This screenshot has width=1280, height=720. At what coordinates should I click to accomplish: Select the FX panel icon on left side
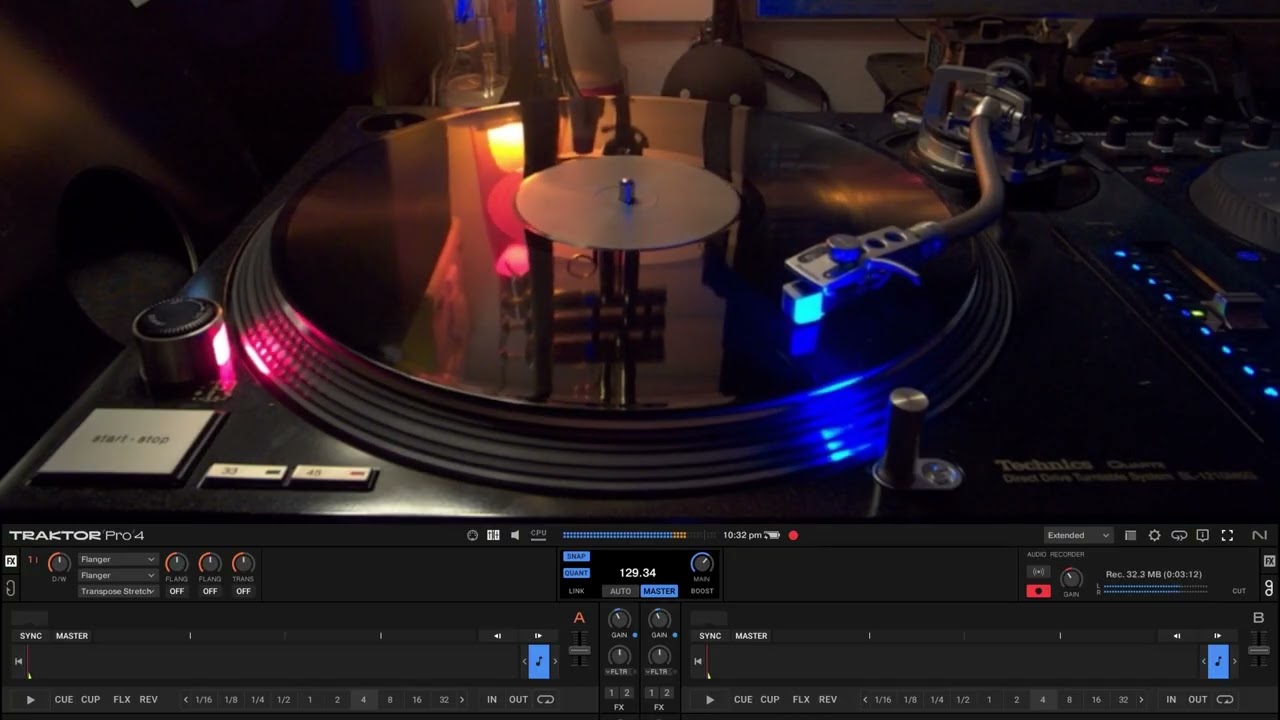pyautogui.click(x=11, y=561)
